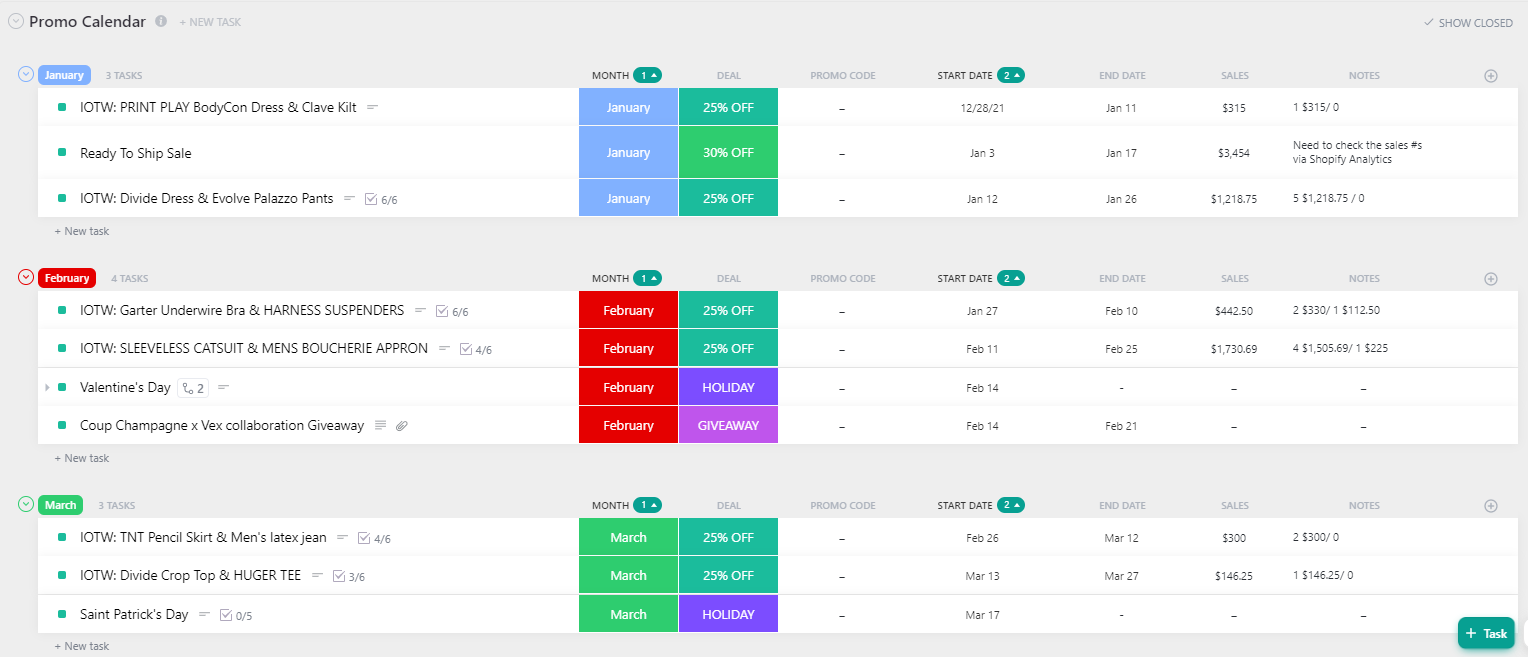Open description icon of Divide Dress task
The width and height of the screenshot is (1528, 657).
349,198
